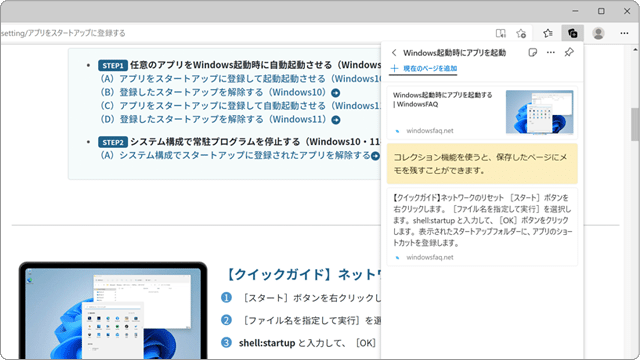
Task: Click 現在のページを追加 link
Action: click(x=424, y=69)
